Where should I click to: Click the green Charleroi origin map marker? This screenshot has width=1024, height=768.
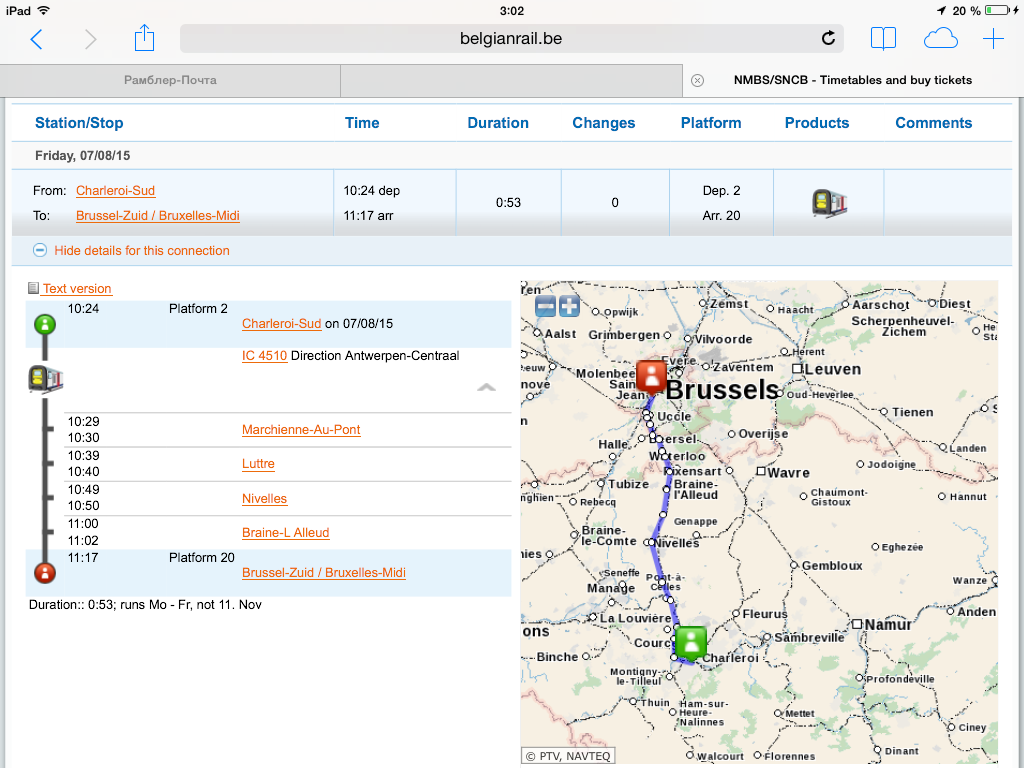691,642
